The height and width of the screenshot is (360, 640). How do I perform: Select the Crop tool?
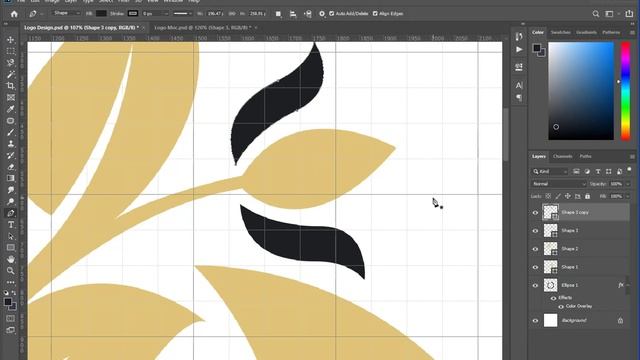pos(11,86)
